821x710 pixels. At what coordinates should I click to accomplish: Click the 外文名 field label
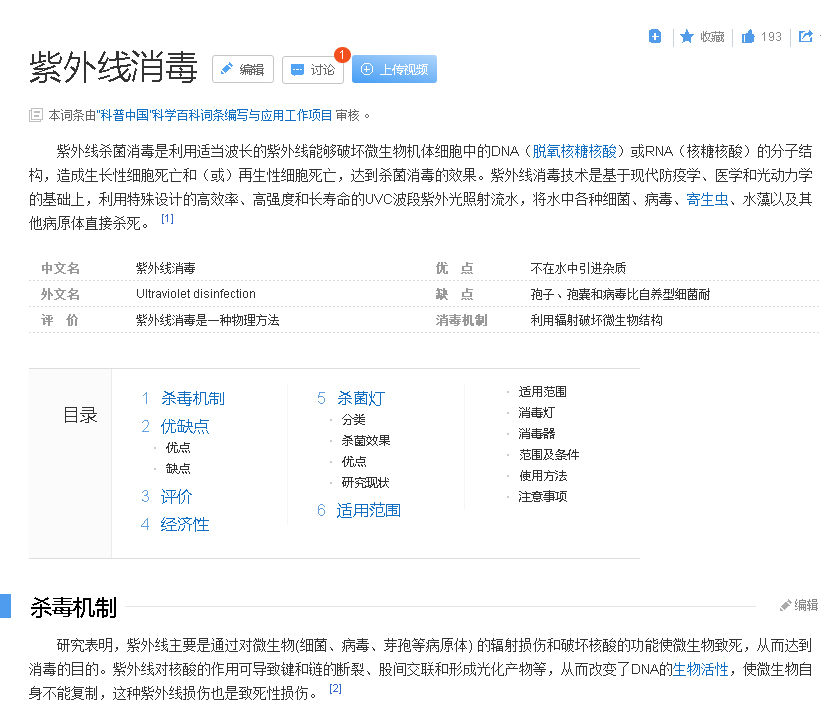tap(60, 294)
